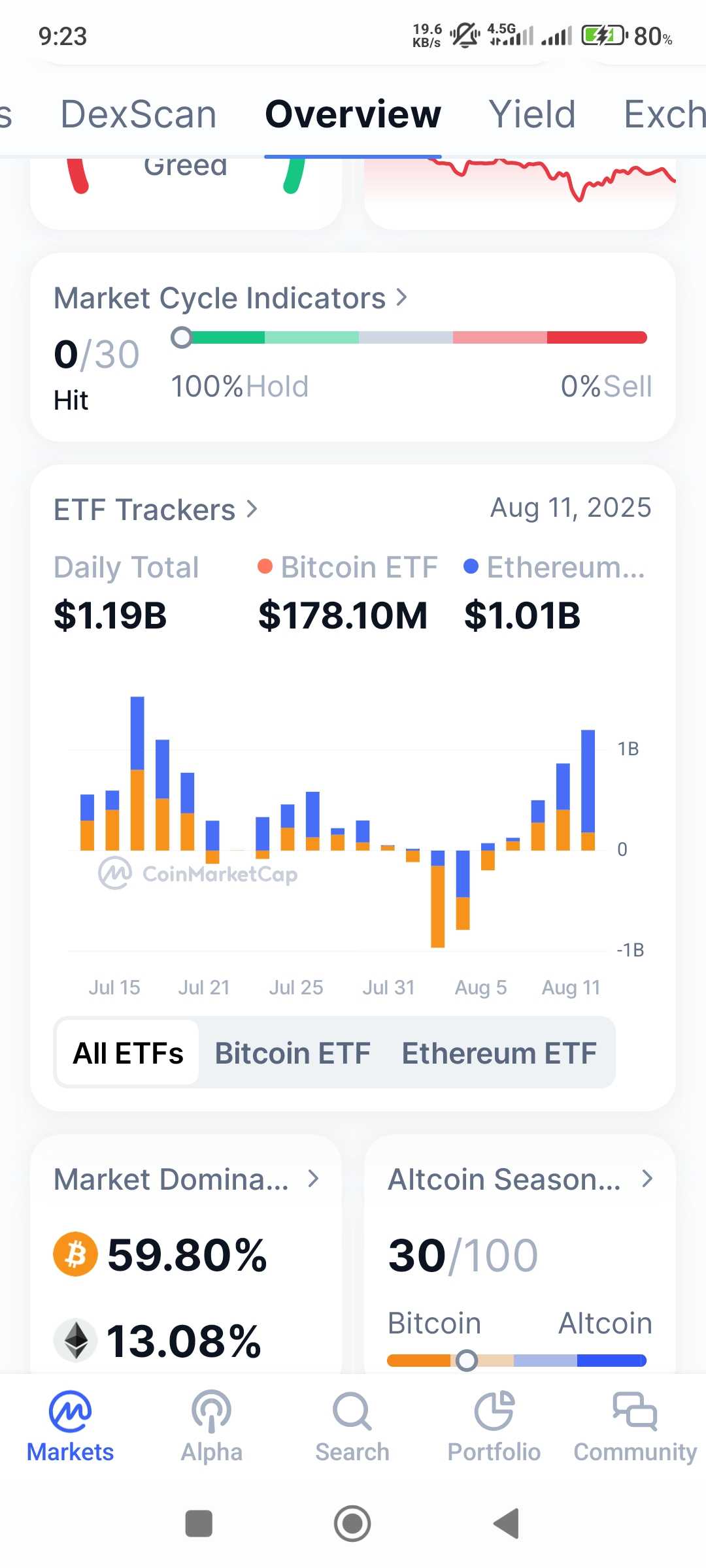
Task: Switch chart to Ethereum ETF filter
Action: pyautogui.click(x=499, y=1053)
